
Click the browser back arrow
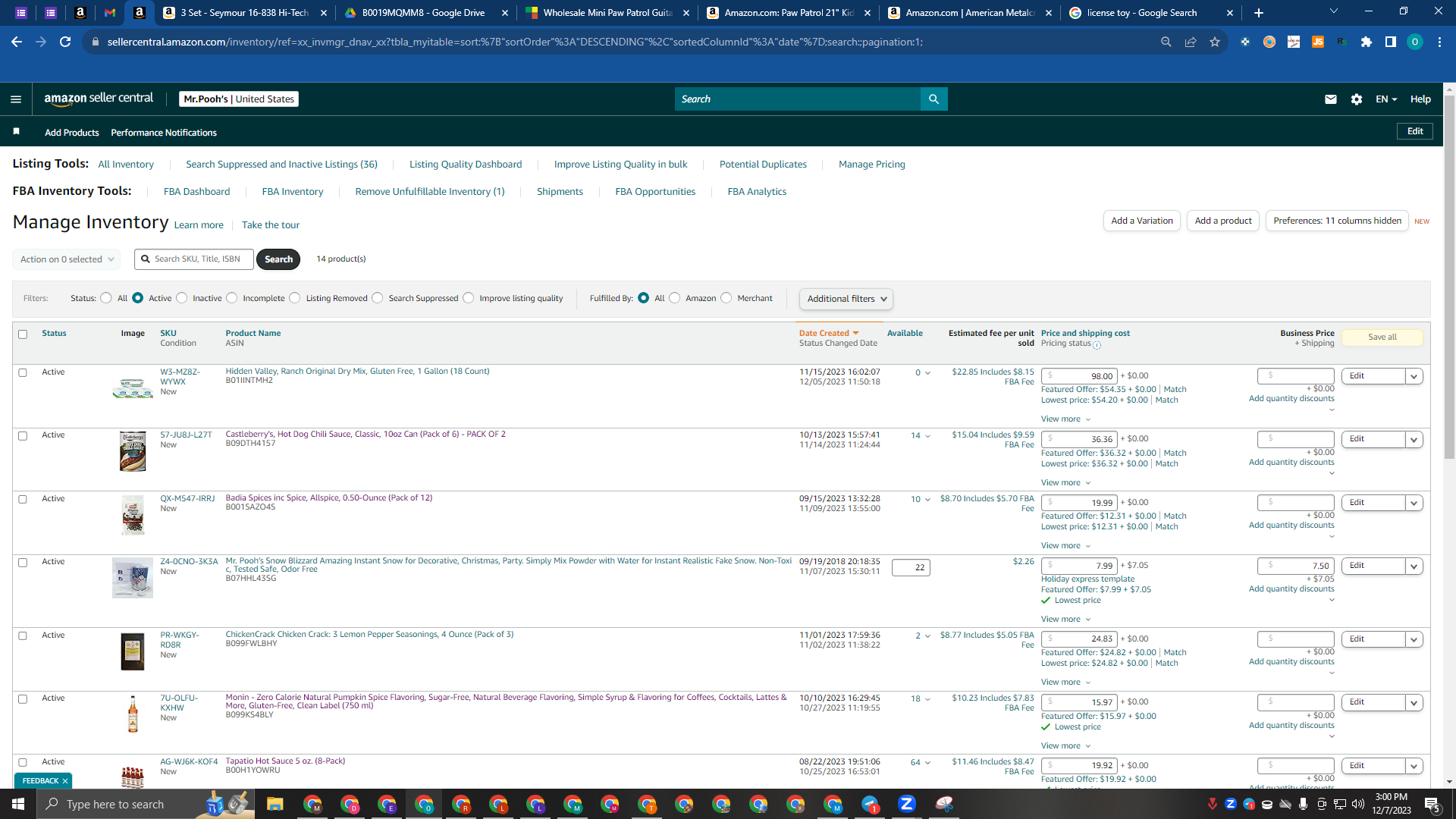pos(17,42)
